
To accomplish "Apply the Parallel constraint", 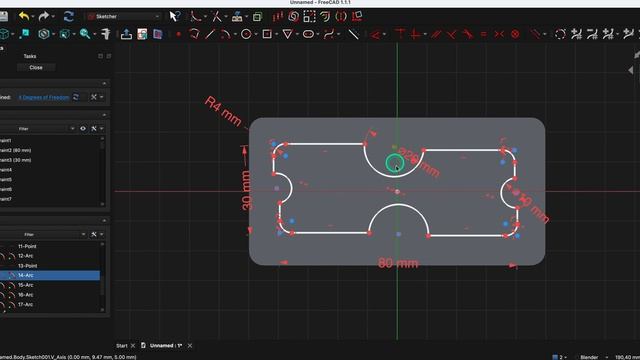I will coord(436,34).
